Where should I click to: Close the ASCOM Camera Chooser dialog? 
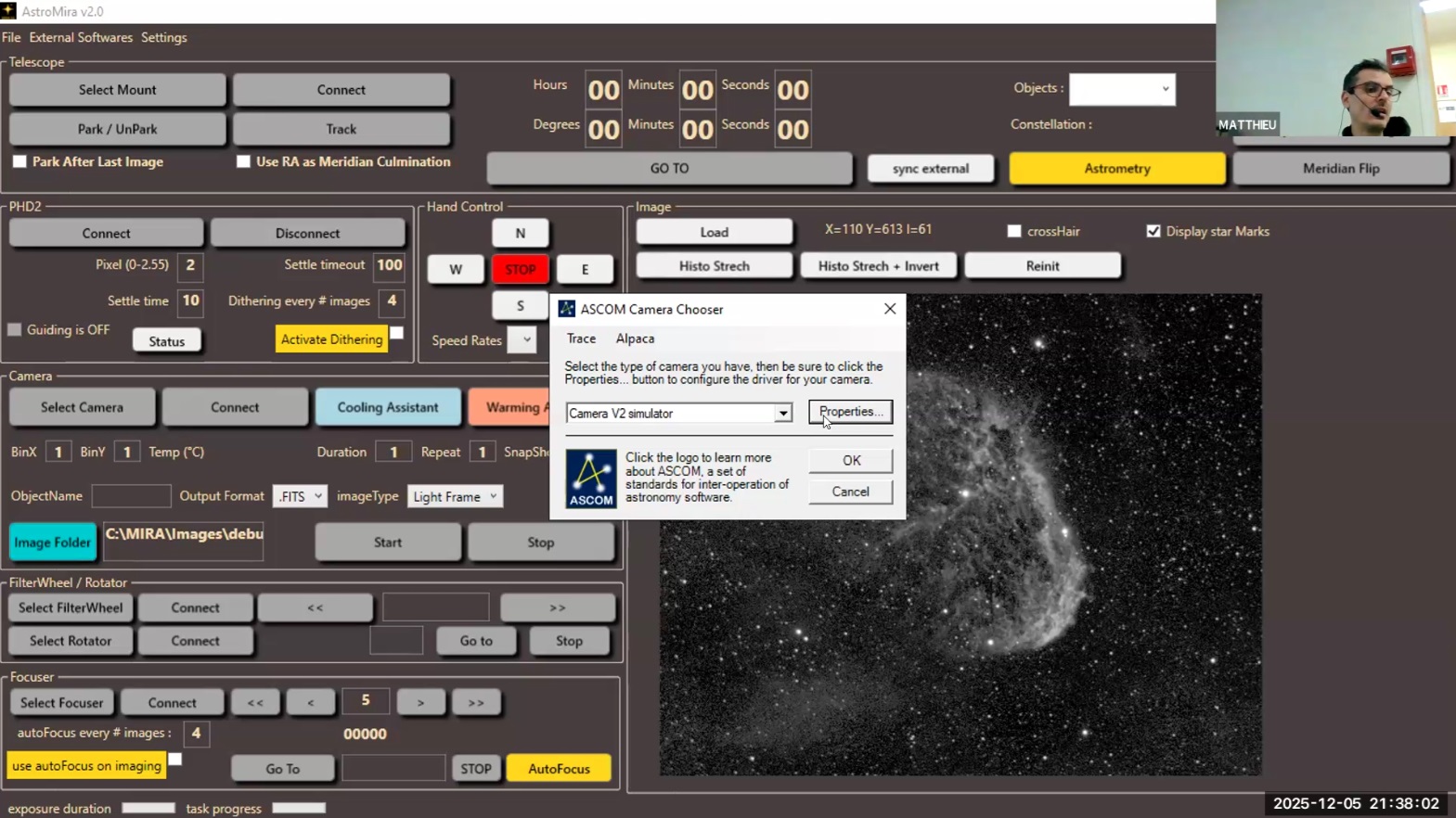[x=889, y=309]
